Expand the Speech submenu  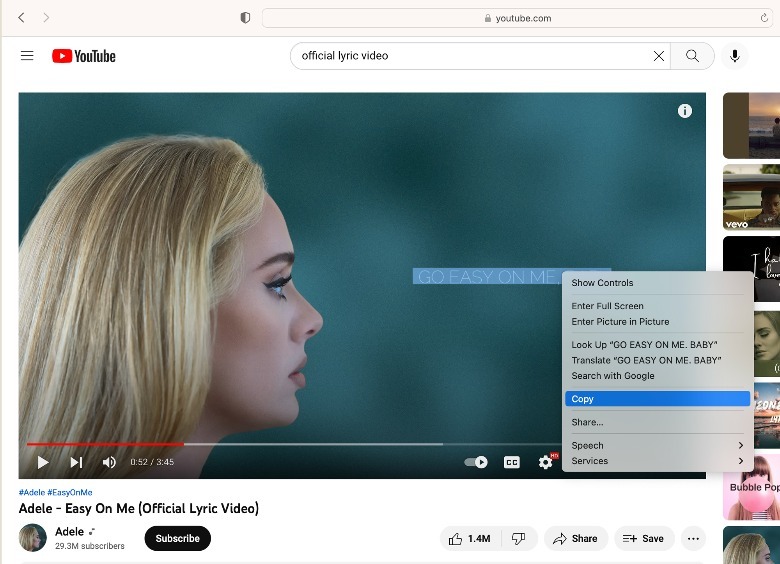click(x=657, y=446)
